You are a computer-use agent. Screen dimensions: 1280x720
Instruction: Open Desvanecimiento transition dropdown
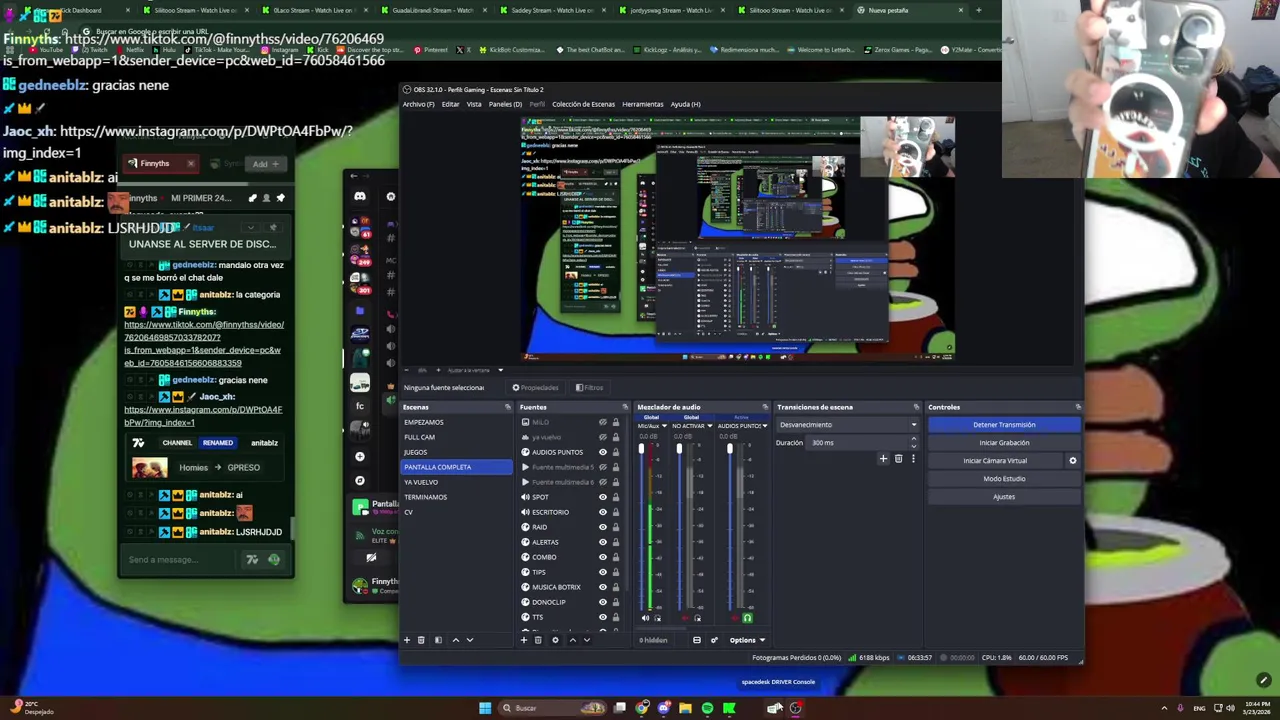[848, 425]
